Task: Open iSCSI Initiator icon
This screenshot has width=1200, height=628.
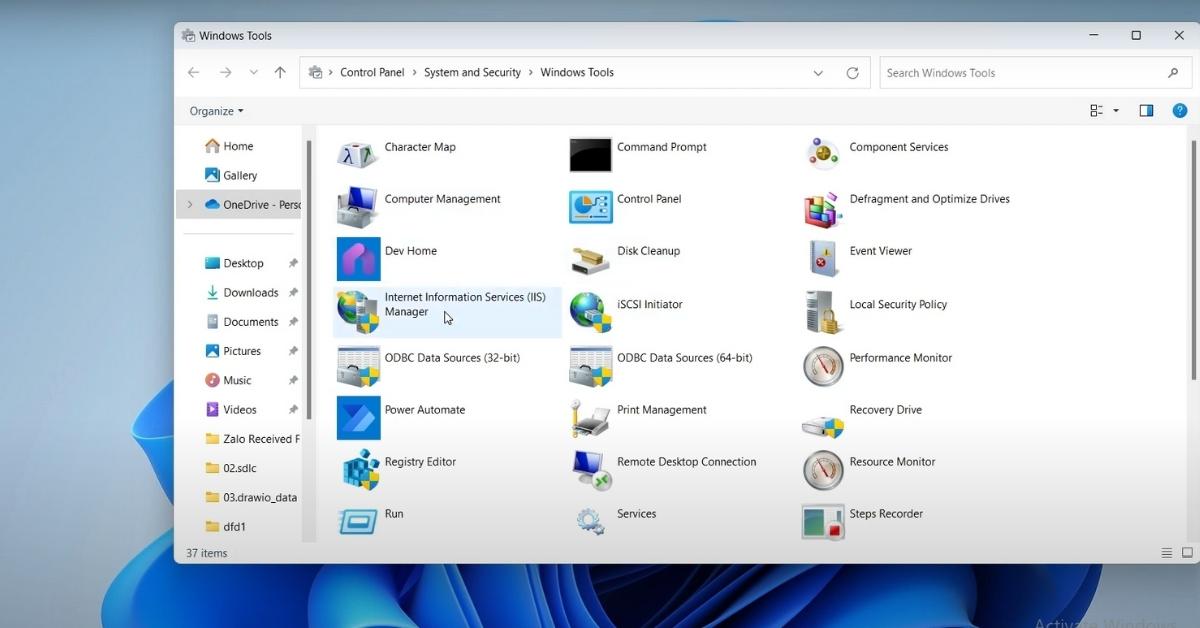Action: coord(590,312)
